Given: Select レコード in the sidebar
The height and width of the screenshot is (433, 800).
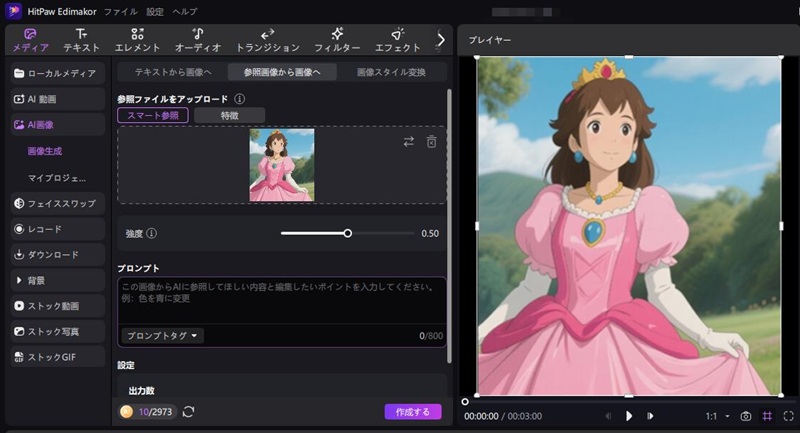Looking at the screenshot, I should click(58, 229).
